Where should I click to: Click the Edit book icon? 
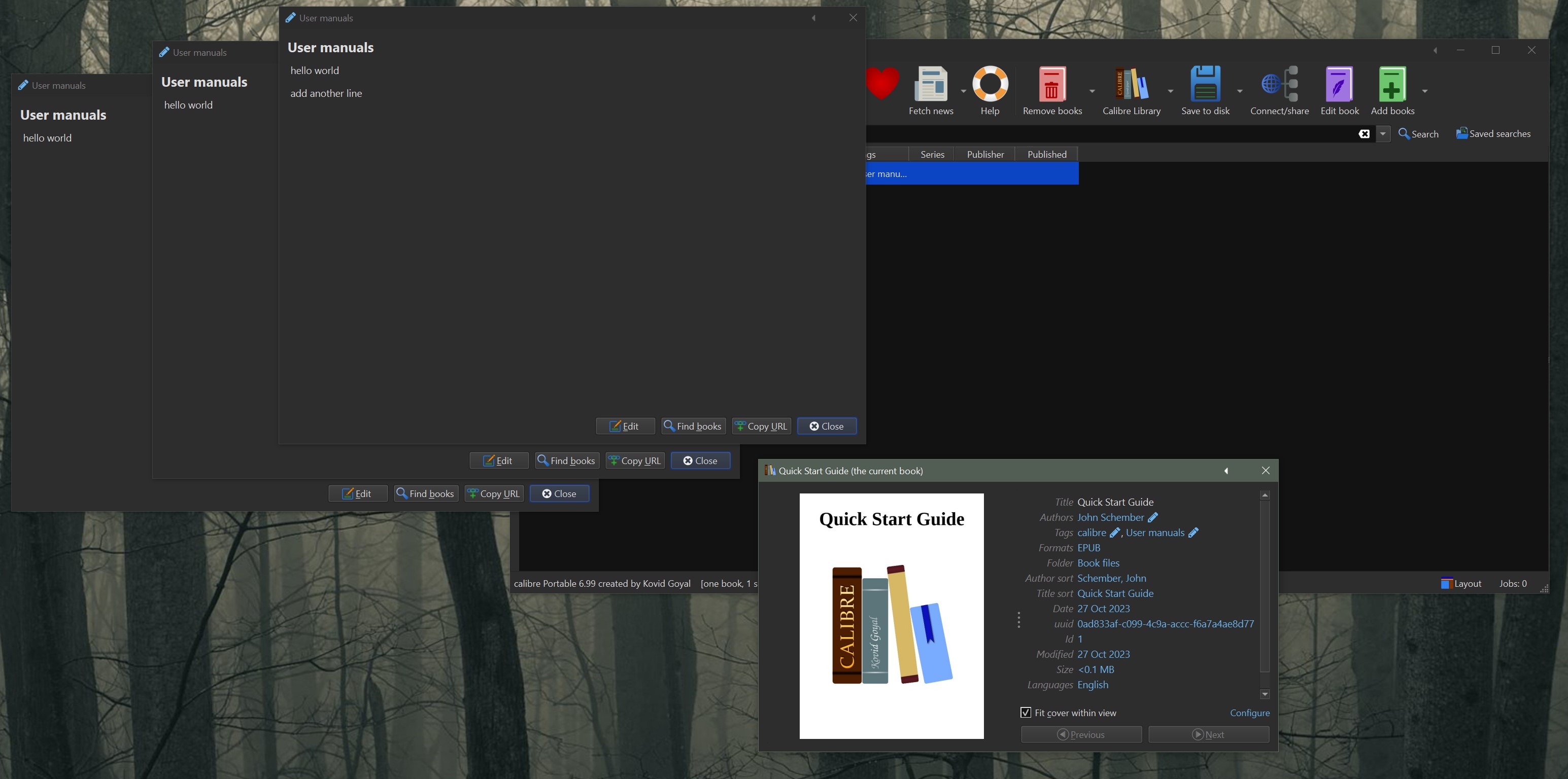1339,84
